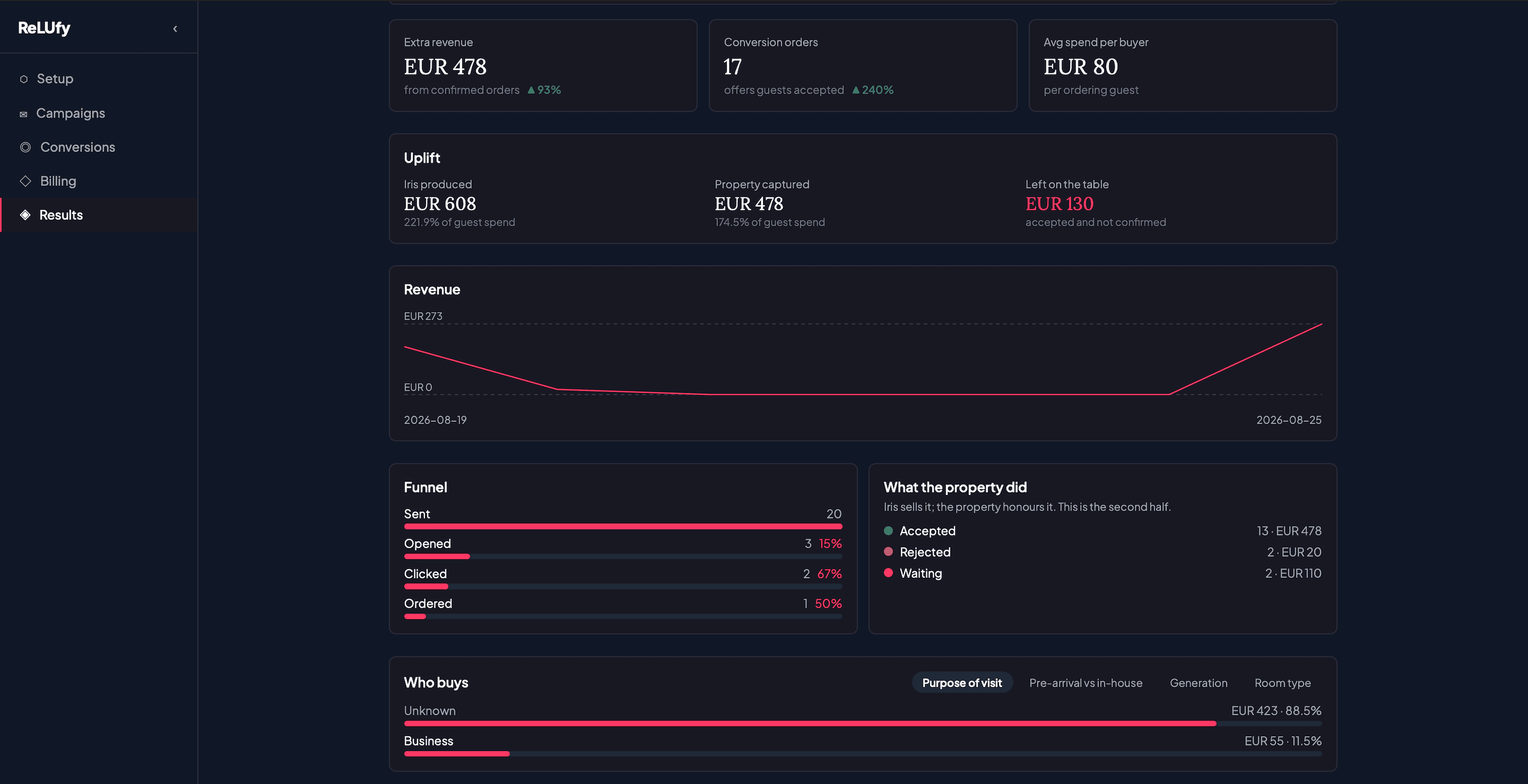Click the red 'EUR 130' value
The height and width of the screenshot is (784, 1528).
(1059, 204)
